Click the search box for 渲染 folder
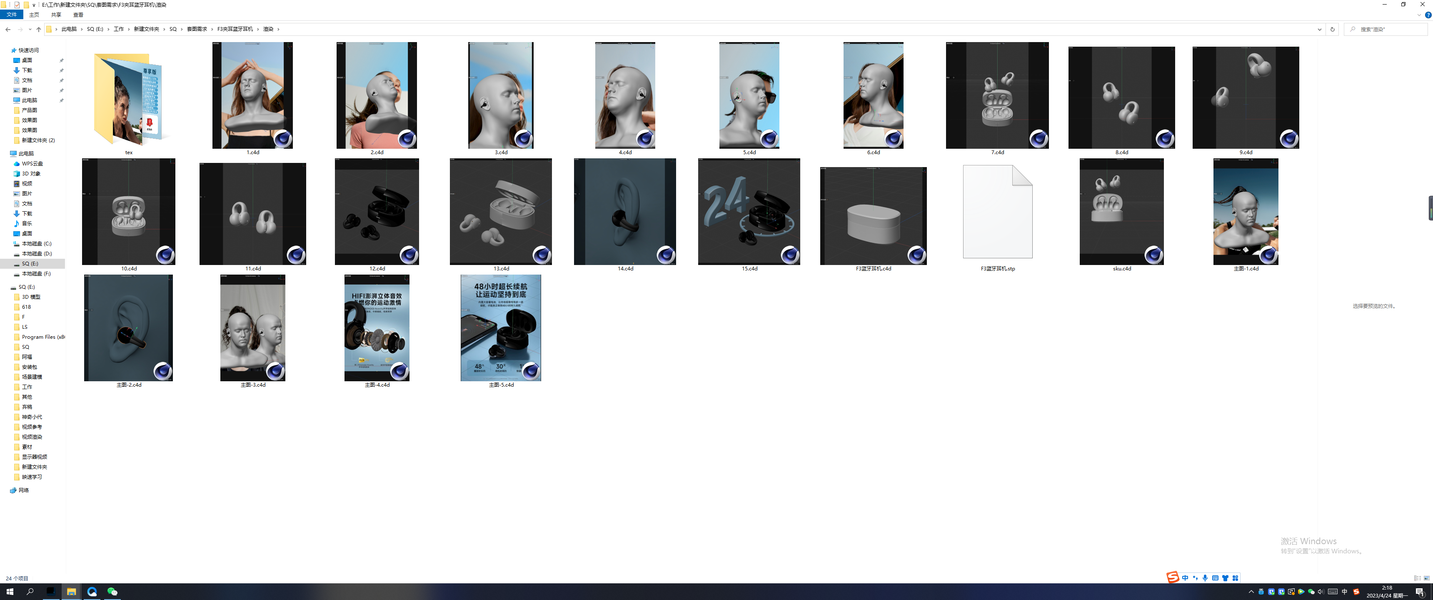 [1386, 29]
